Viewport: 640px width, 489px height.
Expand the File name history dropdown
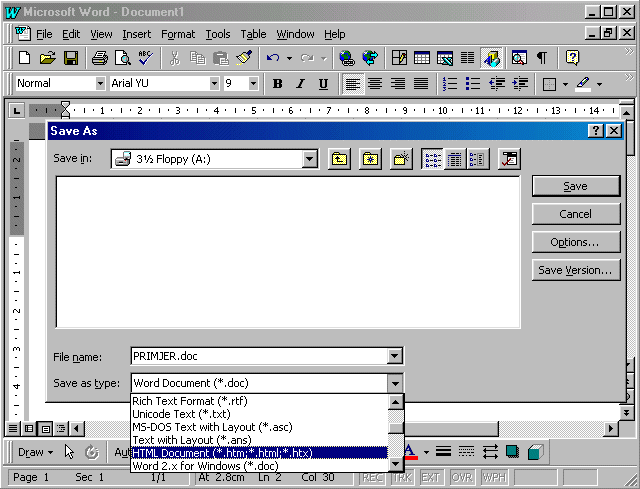pos(395,356)
